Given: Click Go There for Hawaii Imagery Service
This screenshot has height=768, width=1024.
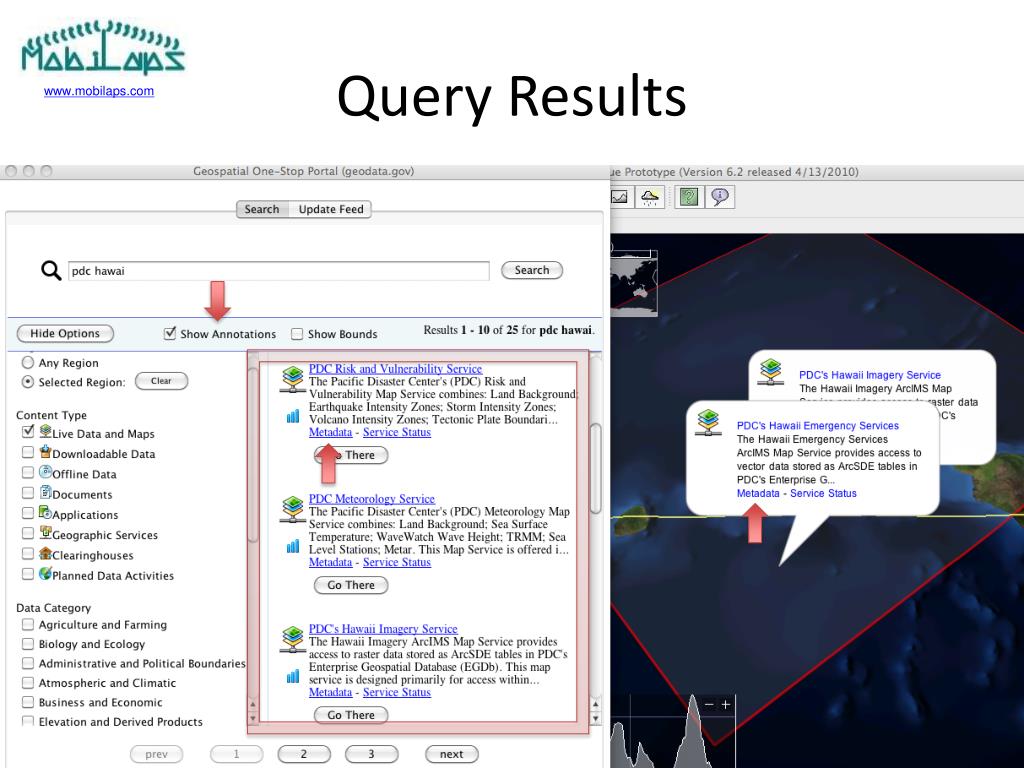Looking at the screenshot, I should pyautogui.click(x=351, y=715).
